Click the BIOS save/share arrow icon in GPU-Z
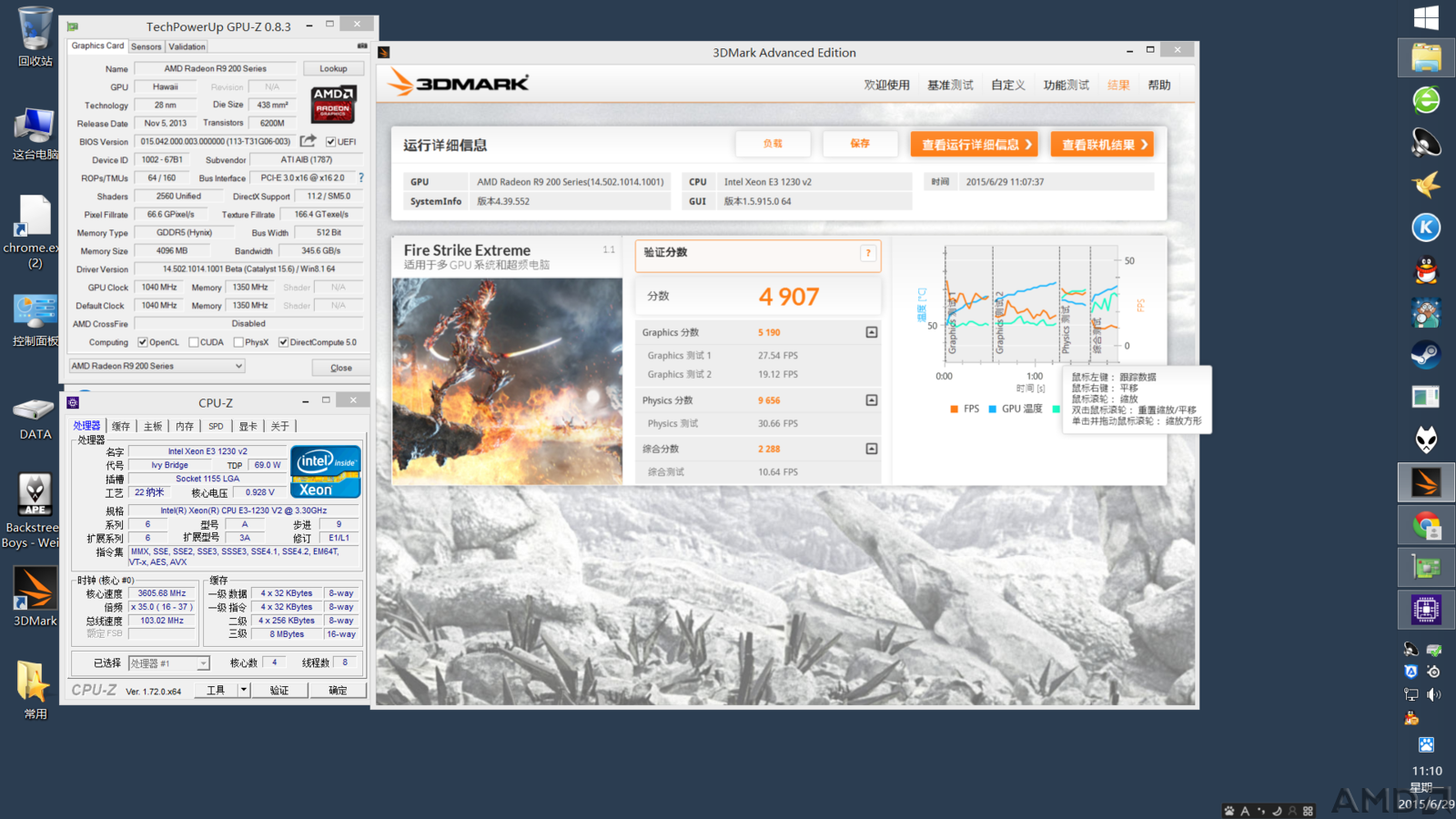 pyautogui.click(x=308, y=141)
